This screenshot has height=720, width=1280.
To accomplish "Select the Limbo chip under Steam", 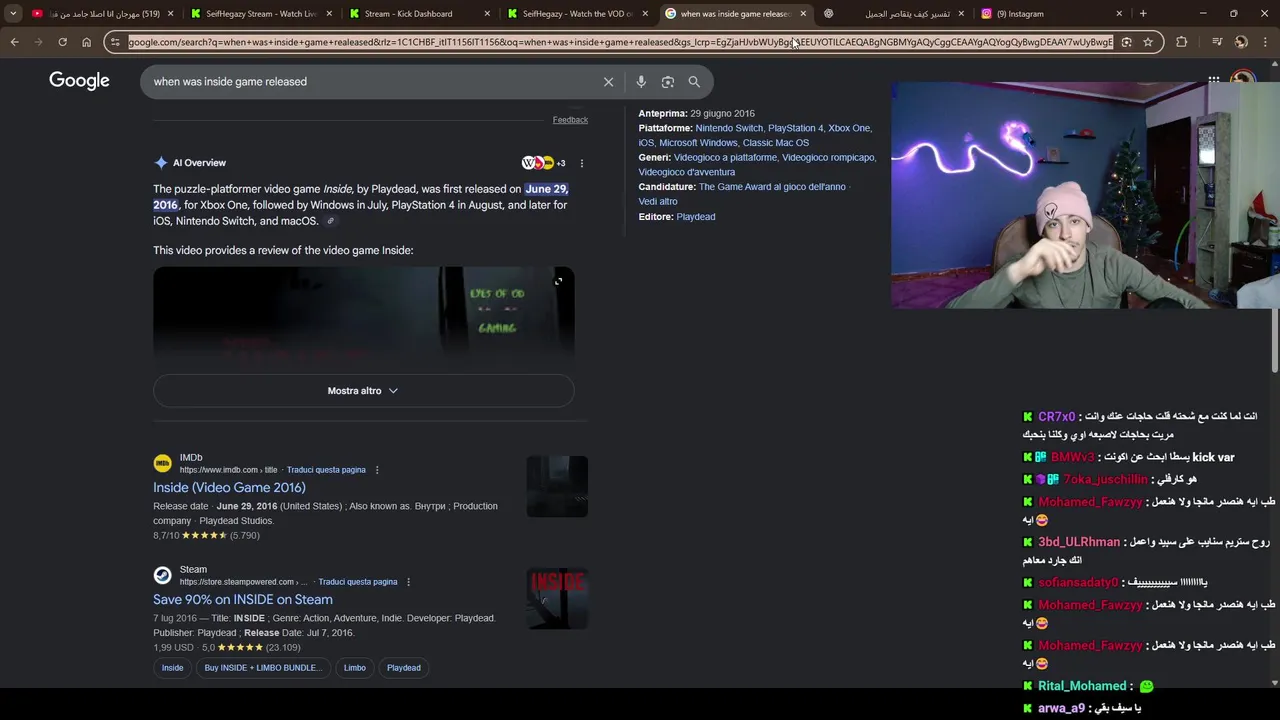I will pyautogui.click(x=355, y=668).
